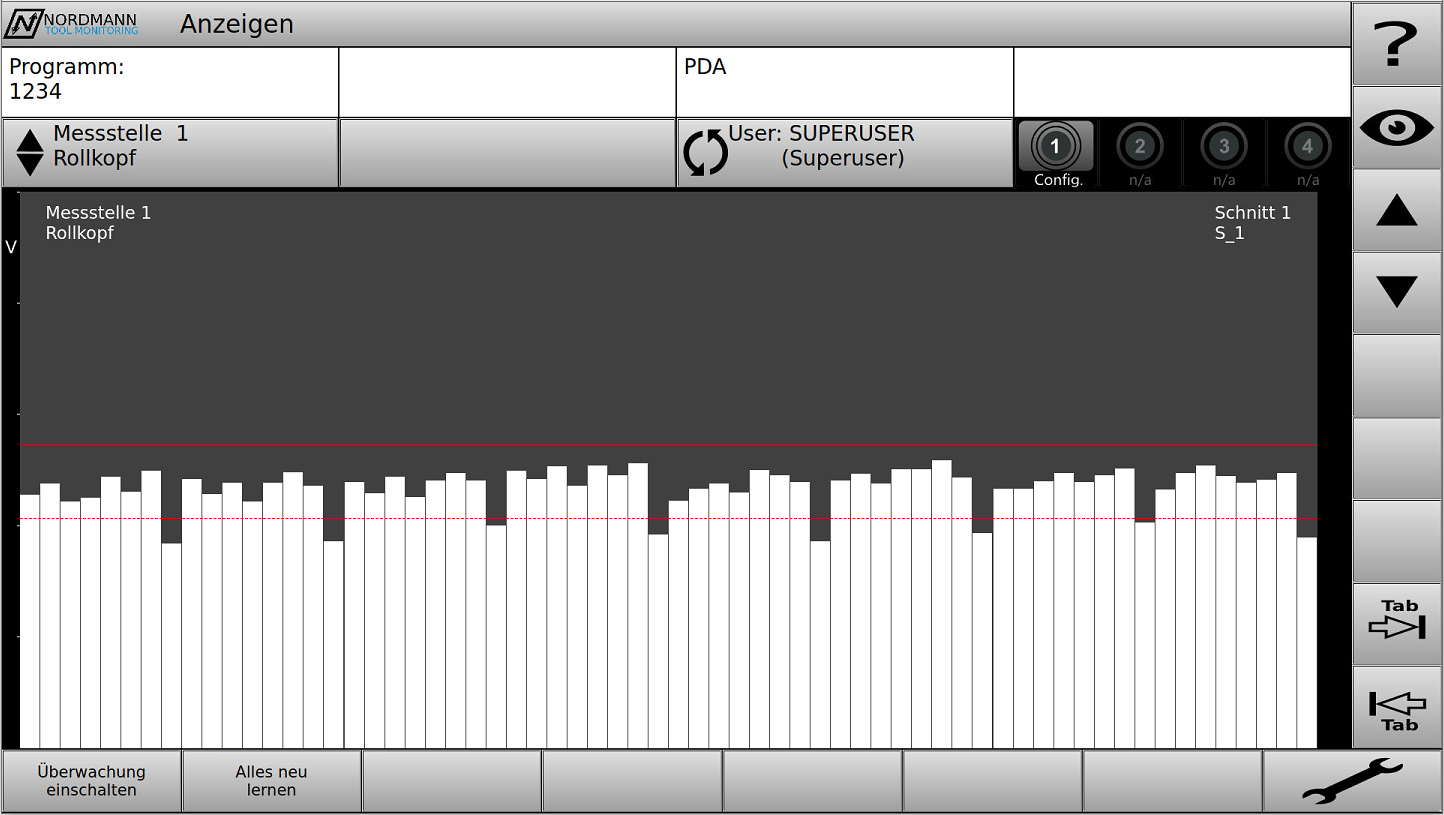Switch user via the circular arrows icon

pyautogui.click(x=705, y=154)
